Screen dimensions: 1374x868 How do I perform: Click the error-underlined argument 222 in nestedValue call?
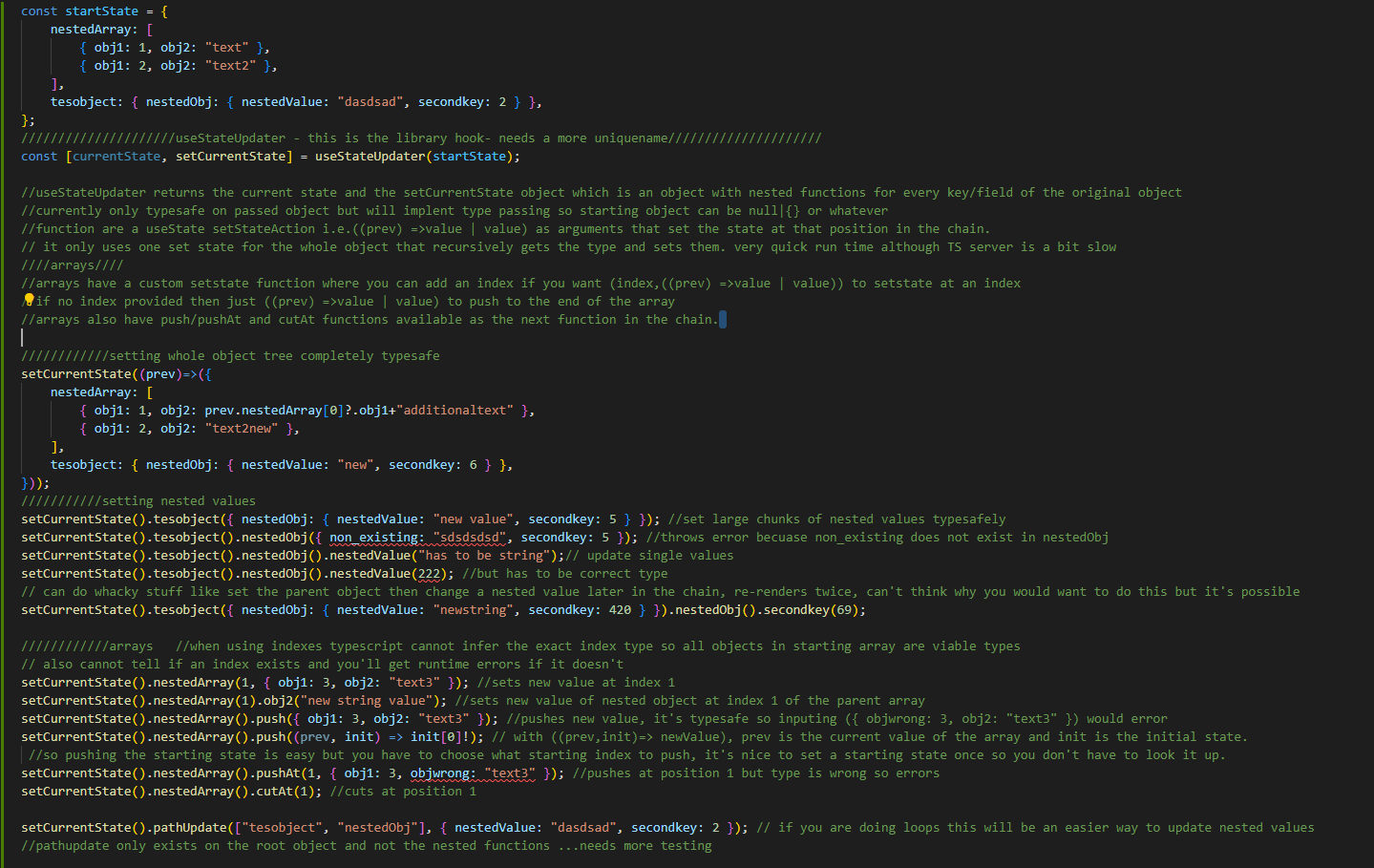[426, 573]
